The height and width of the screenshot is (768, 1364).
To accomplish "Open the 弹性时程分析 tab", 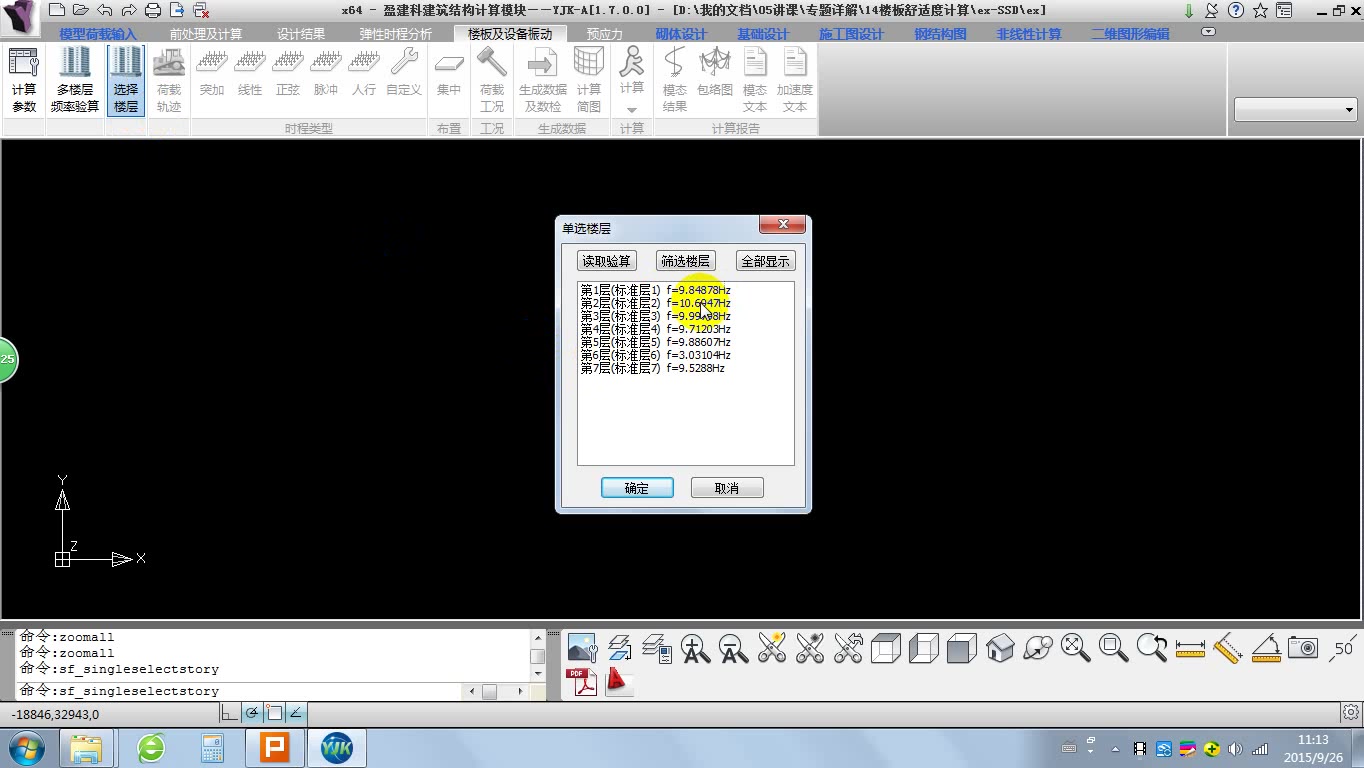I will tap(396, 34).
